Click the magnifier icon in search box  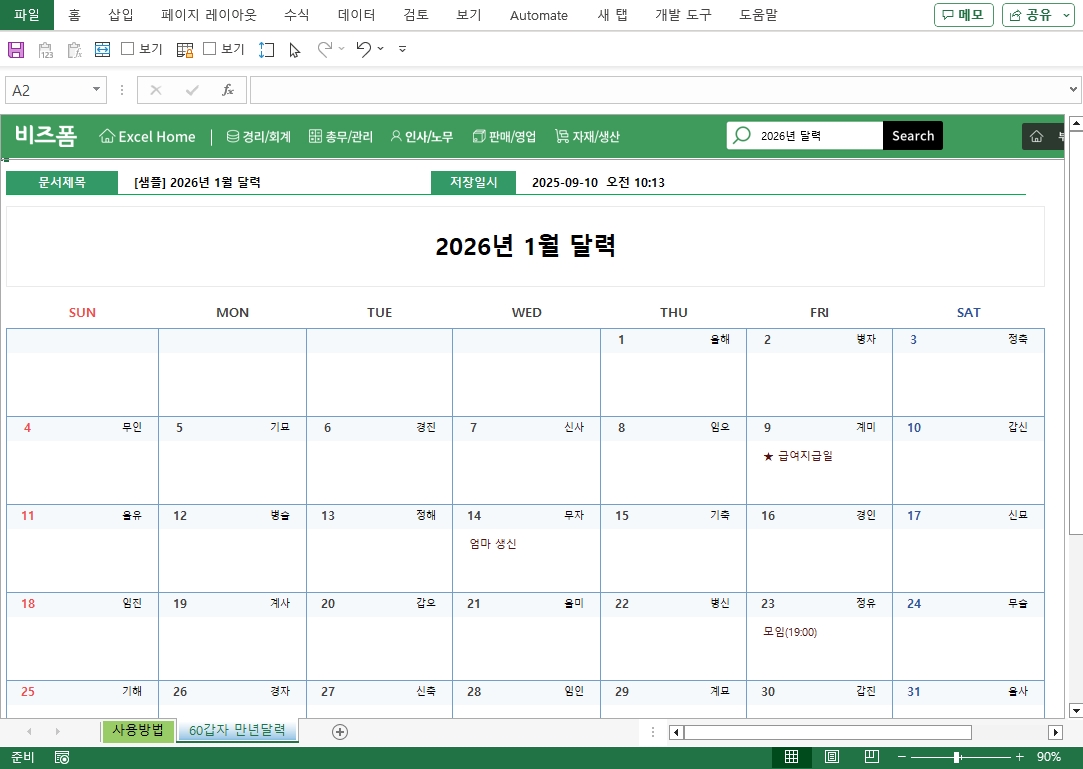742,135
